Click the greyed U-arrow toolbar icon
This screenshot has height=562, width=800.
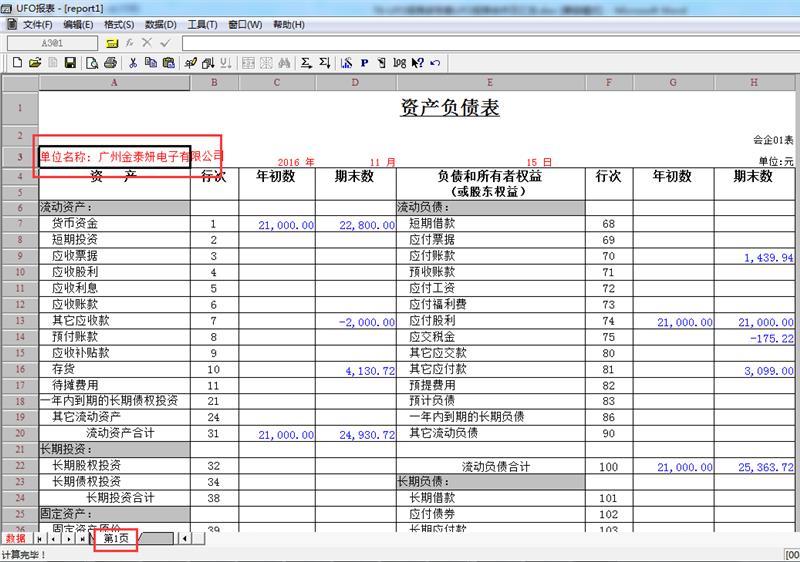point(226,63)
